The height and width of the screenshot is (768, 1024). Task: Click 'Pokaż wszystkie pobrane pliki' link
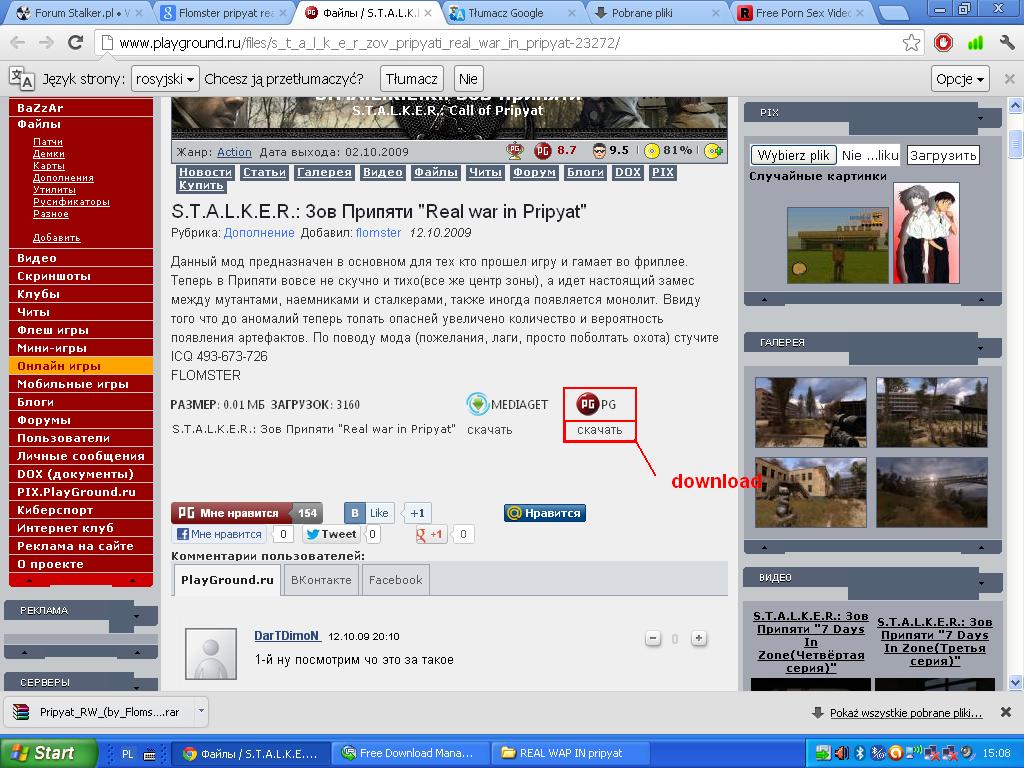coord(906,712)
